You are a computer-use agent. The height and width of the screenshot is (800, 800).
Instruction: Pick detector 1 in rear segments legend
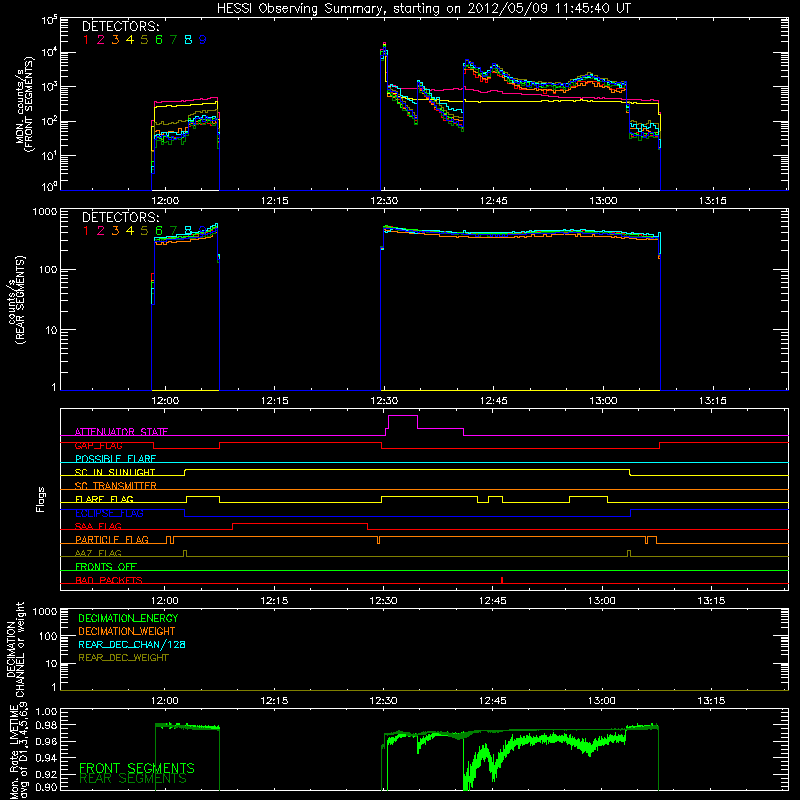coord(86,231)
